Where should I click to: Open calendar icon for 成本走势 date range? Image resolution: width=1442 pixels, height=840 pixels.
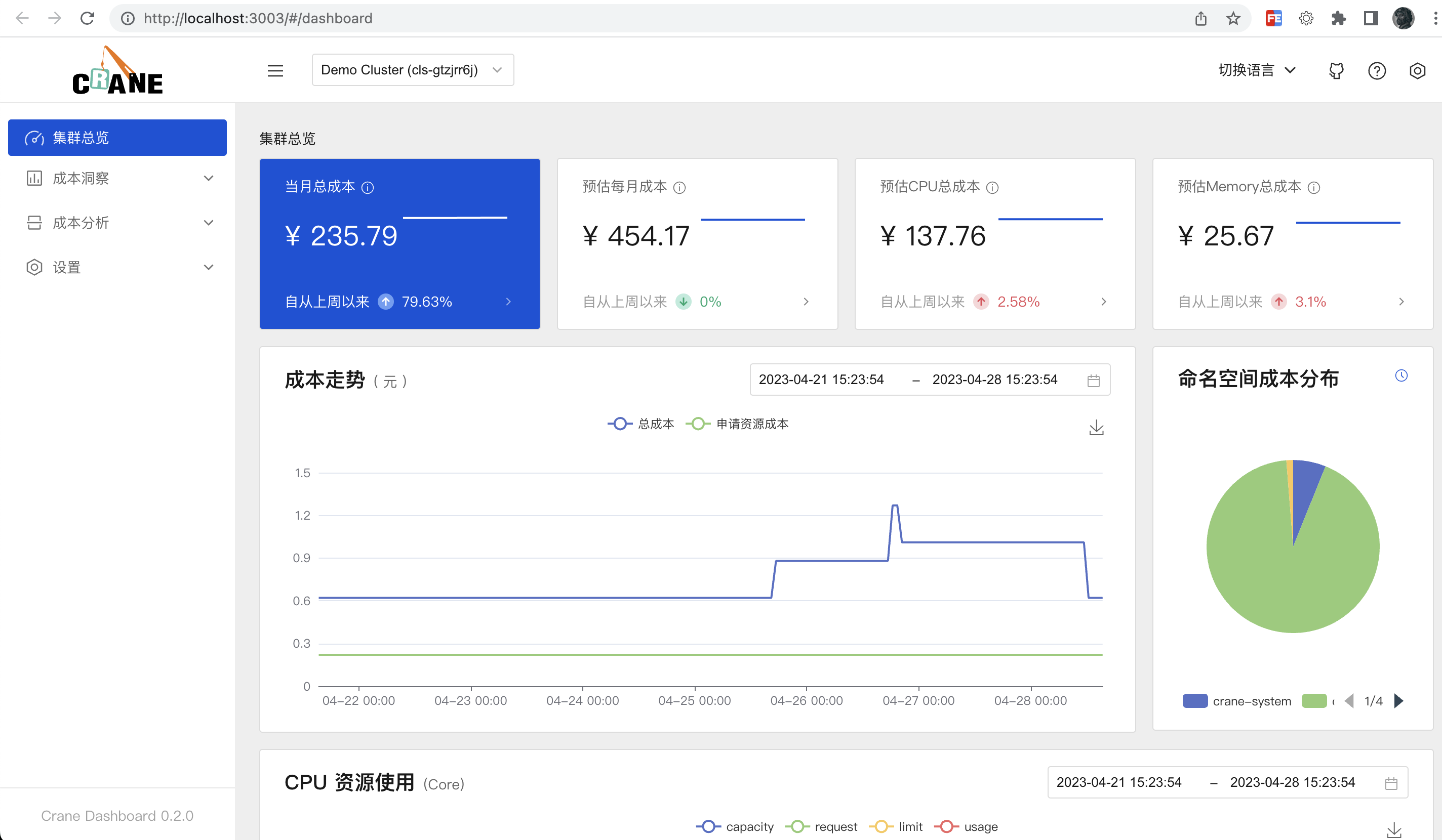[x=1093, y=380]
